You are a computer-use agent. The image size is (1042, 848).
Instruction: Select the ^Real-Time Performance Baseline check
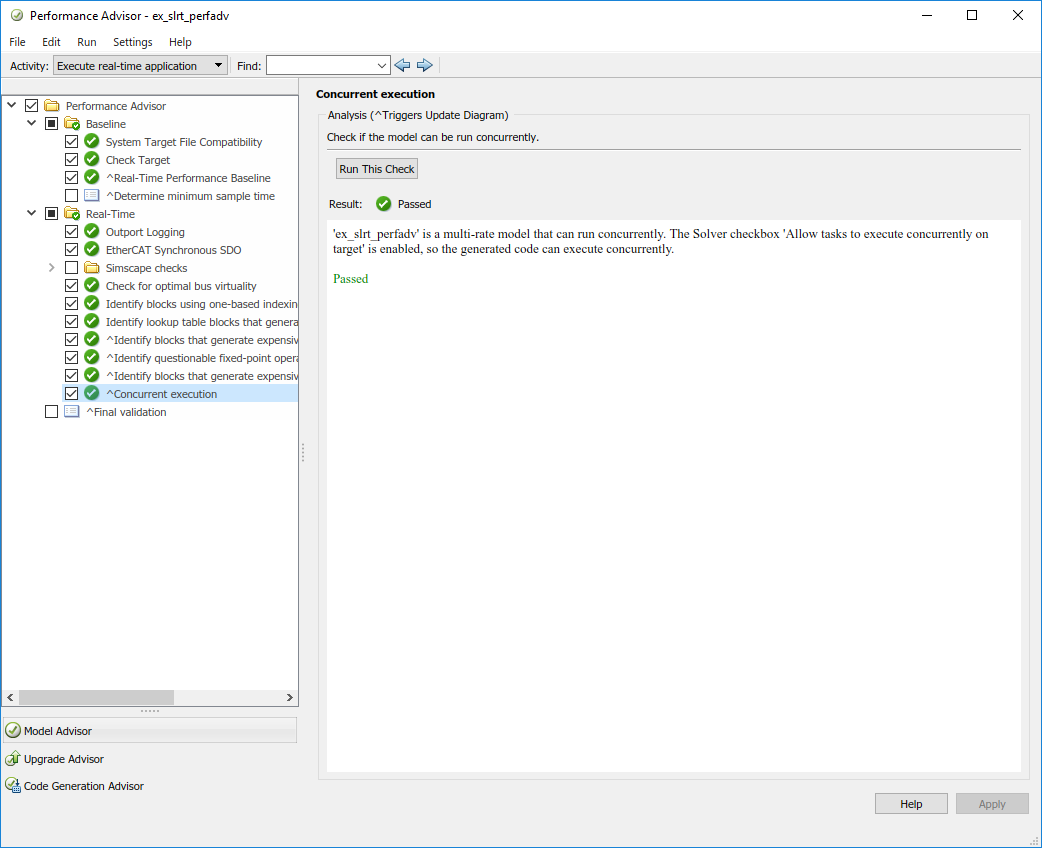pyautogui.click(x=188, y=178)
